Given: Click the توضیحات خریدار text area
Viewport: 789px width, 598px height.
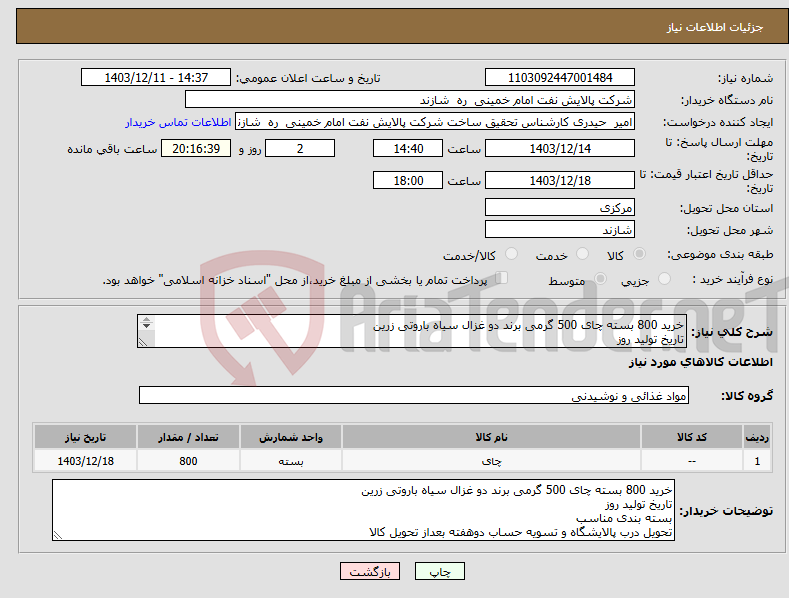Looking at the screenshot, I should [363, 510].
